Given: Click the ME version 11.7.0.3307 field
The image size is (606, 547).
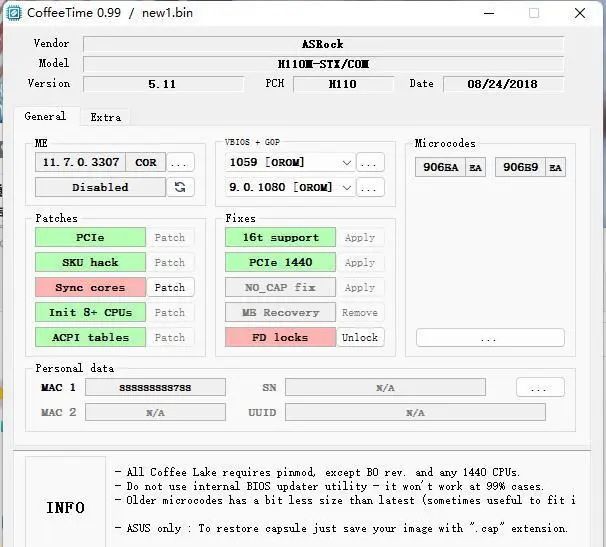Looking at the screenshot, I should pyautogui.click(x=80, y=162).
